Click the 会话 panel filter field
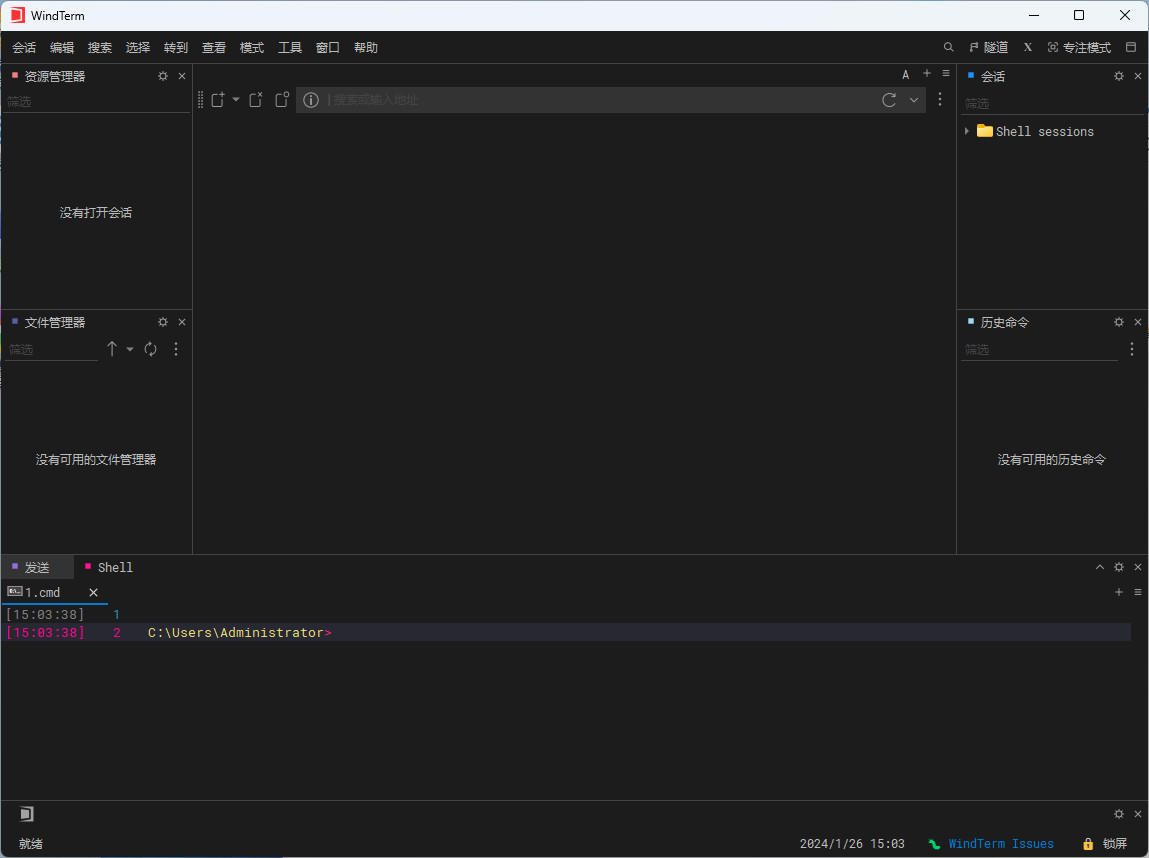Screen dimensions: 1149x858 pyautogui.click(x=1052, y=103)
